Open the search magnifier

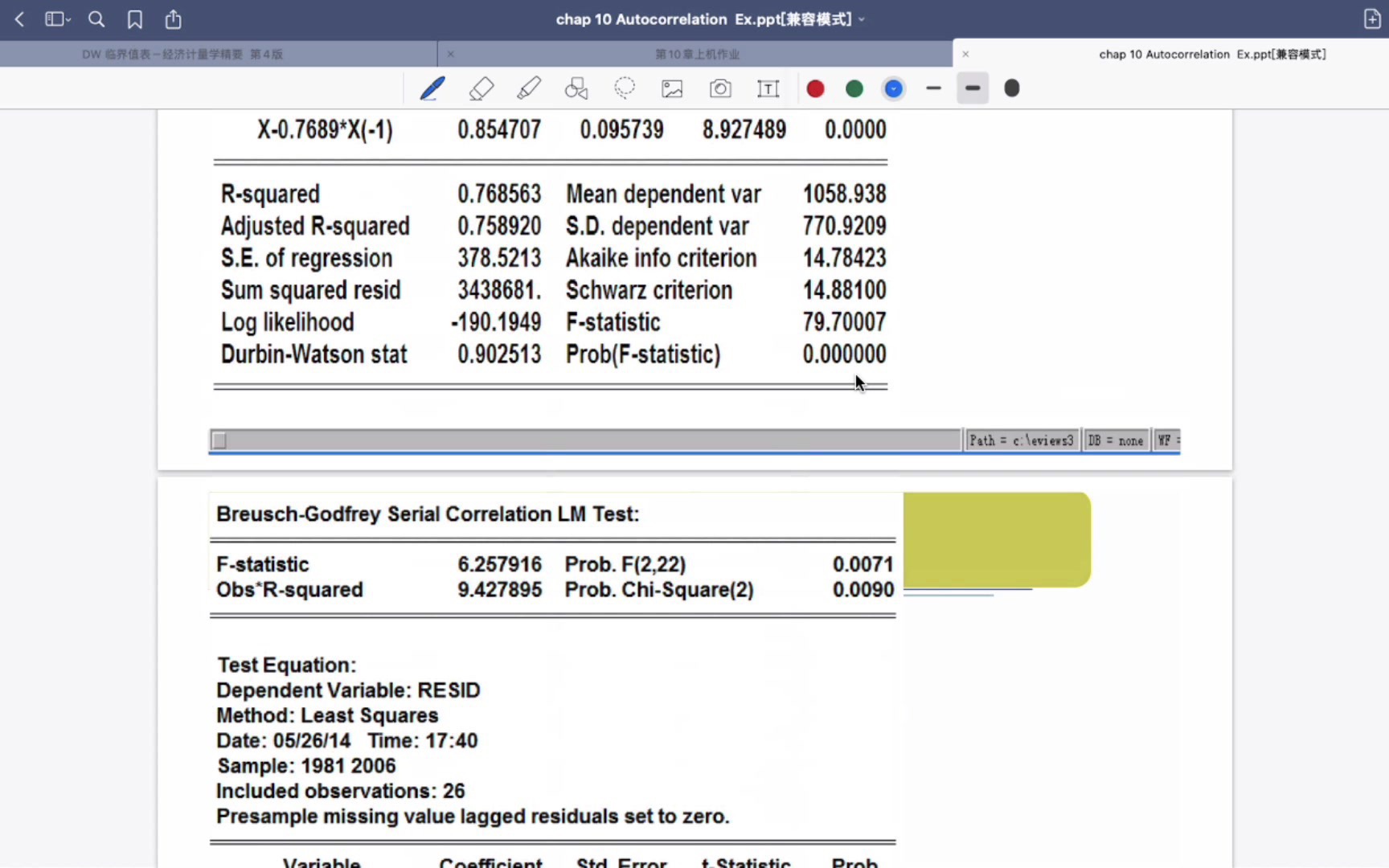click(96, 19)
